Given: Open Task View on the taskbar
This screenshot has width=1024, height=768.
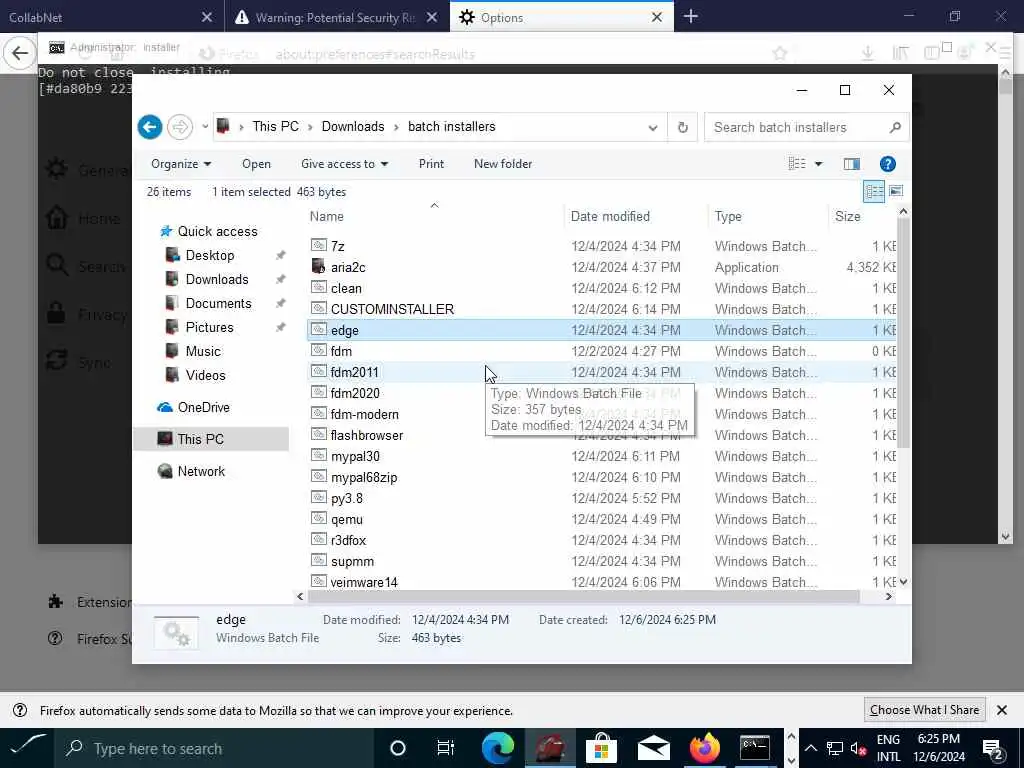Looking at the screenshot, I should 445,748.
